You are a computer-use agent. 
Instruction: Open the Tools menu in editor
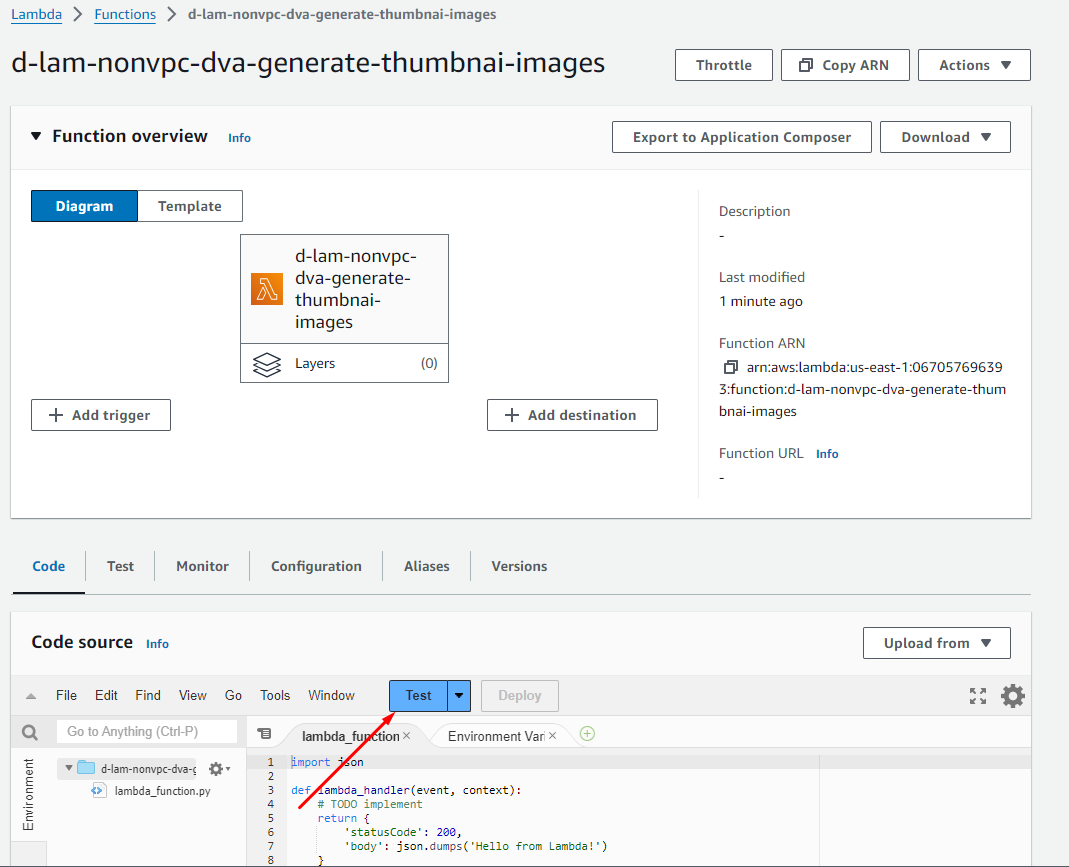click(x=275, y=695)
